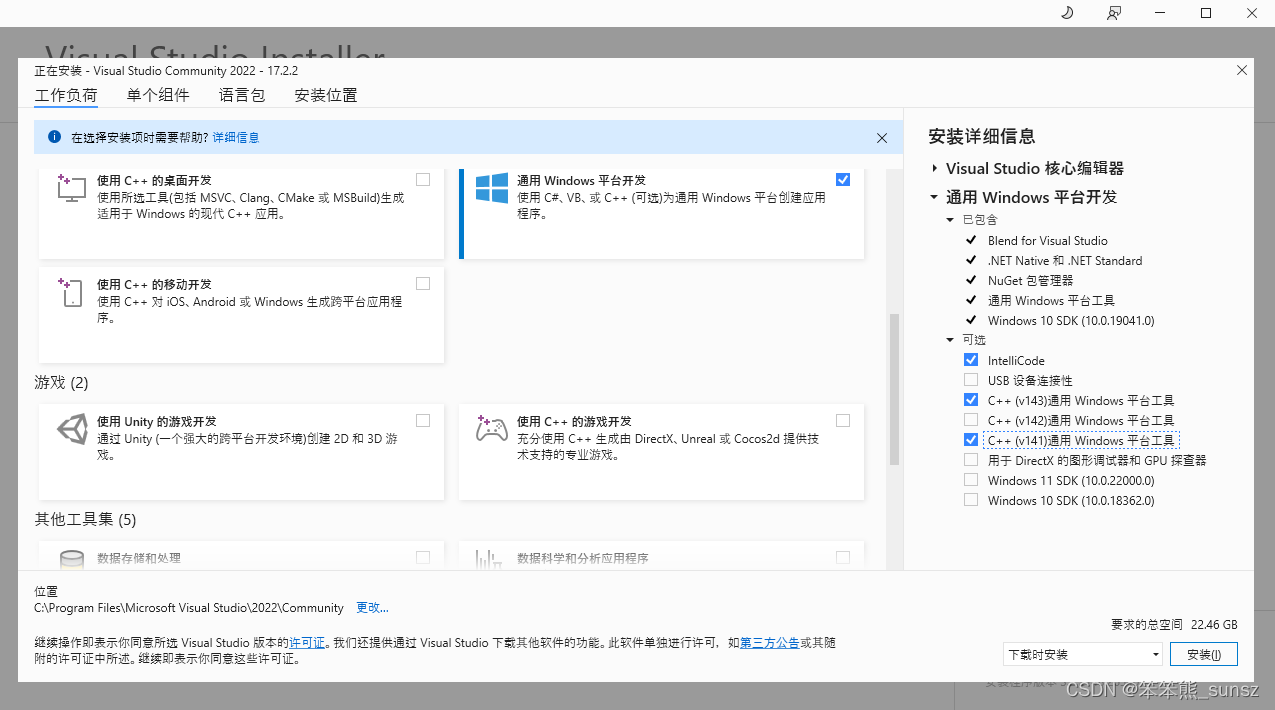
Task: Select .NET Native 和 .NET Standard item
Action: click(x=1064, y=260)
